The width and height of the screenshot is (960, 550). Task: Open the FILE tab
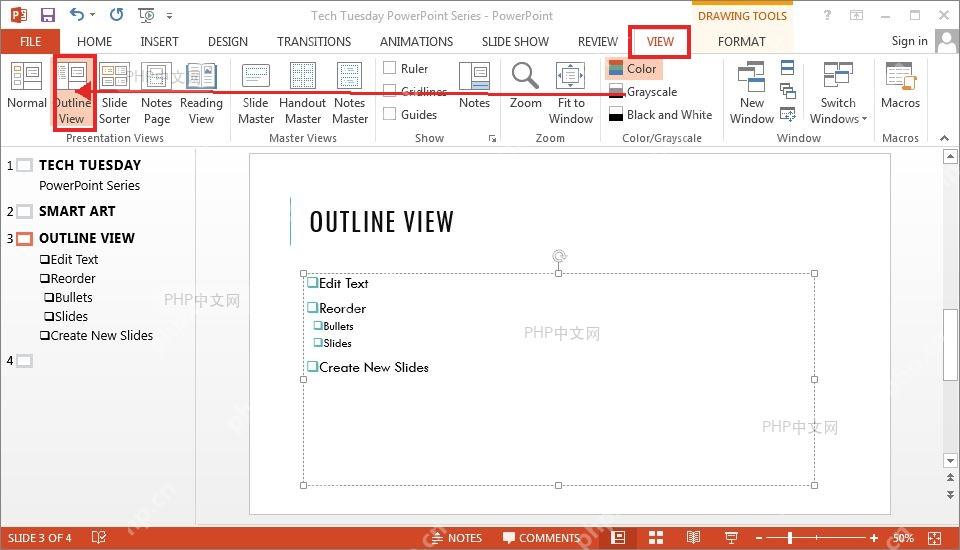pos(31,42)
